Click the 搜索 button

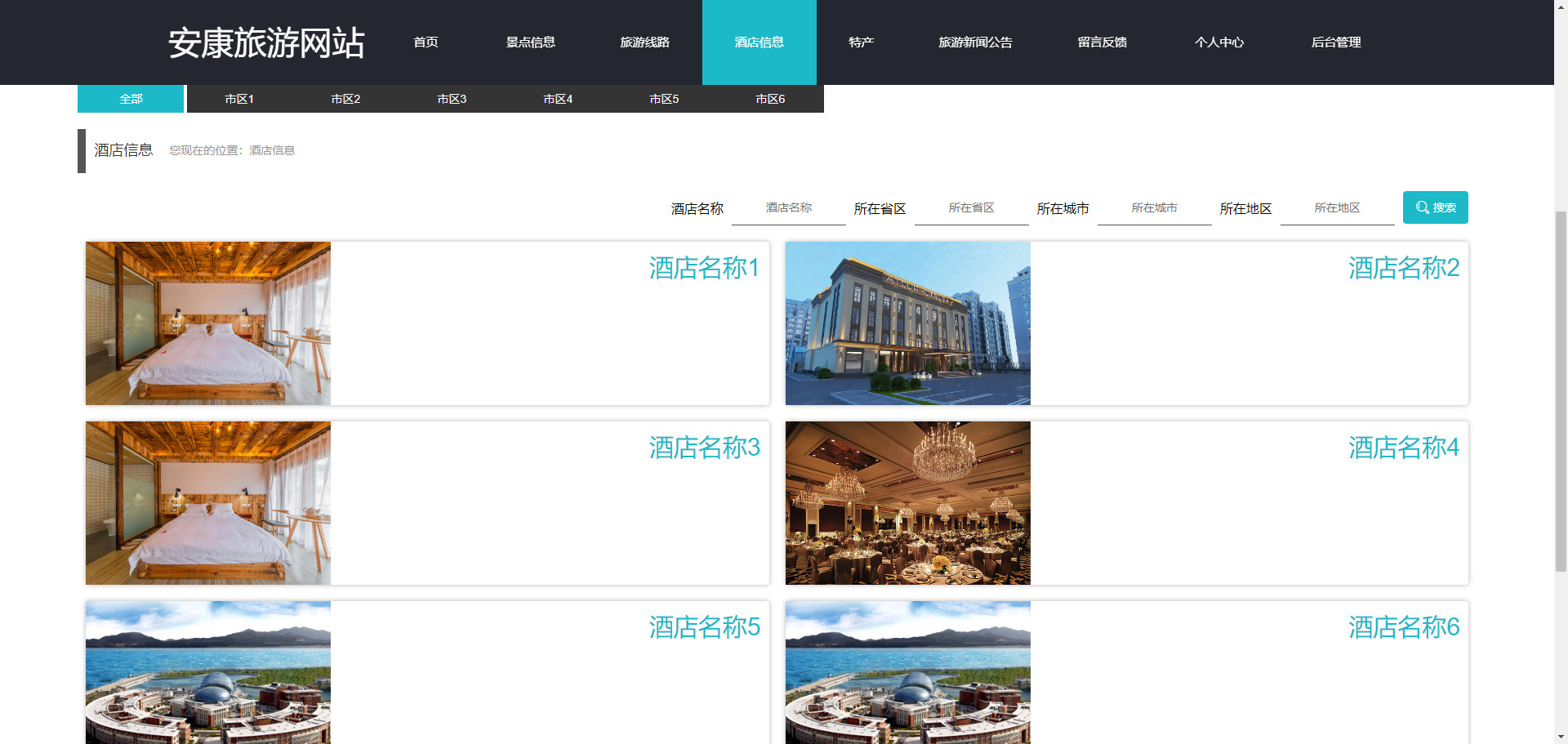pos(1435,207)
